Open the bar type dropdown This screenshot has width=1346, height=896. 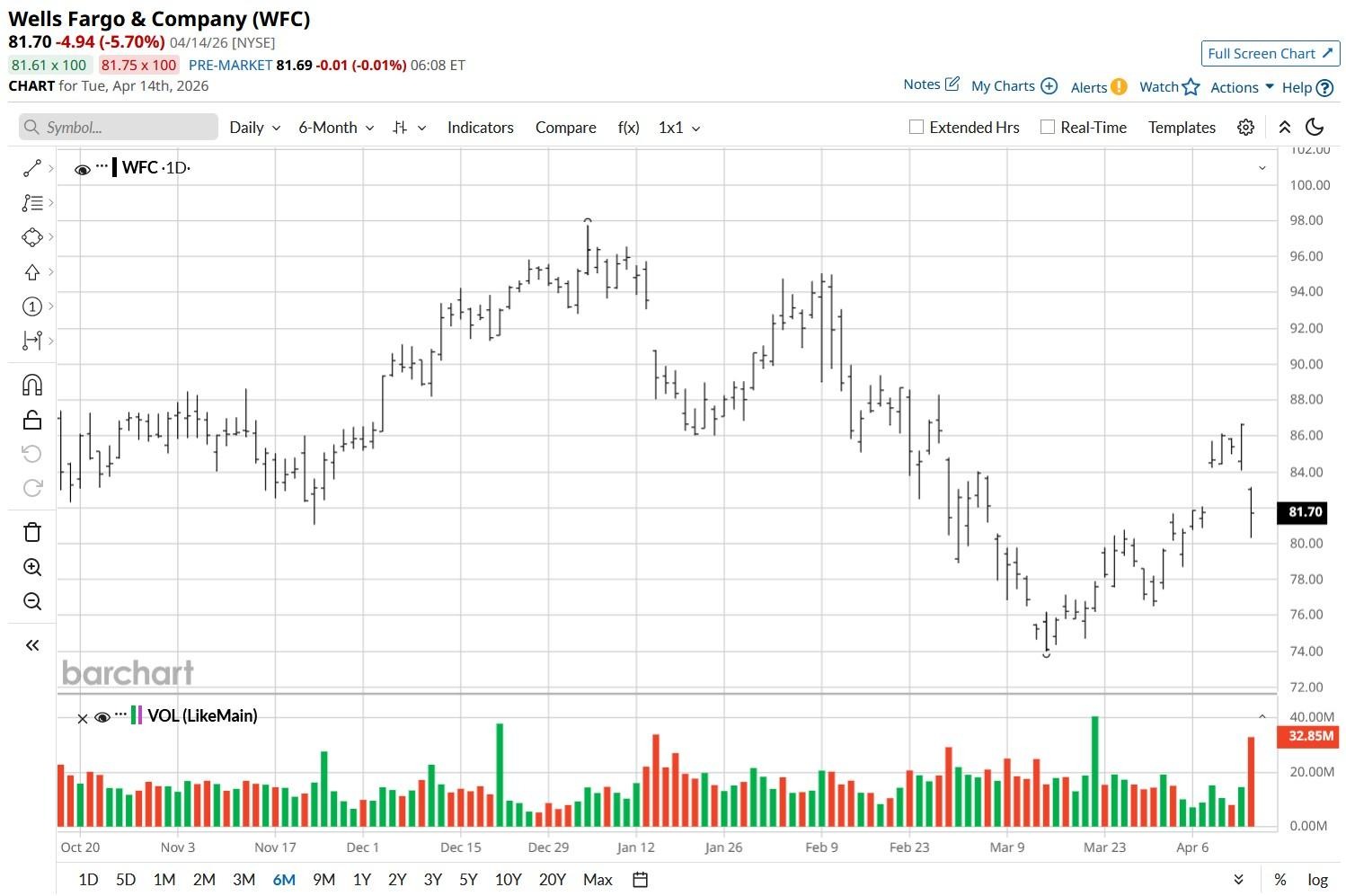[409, 128]
